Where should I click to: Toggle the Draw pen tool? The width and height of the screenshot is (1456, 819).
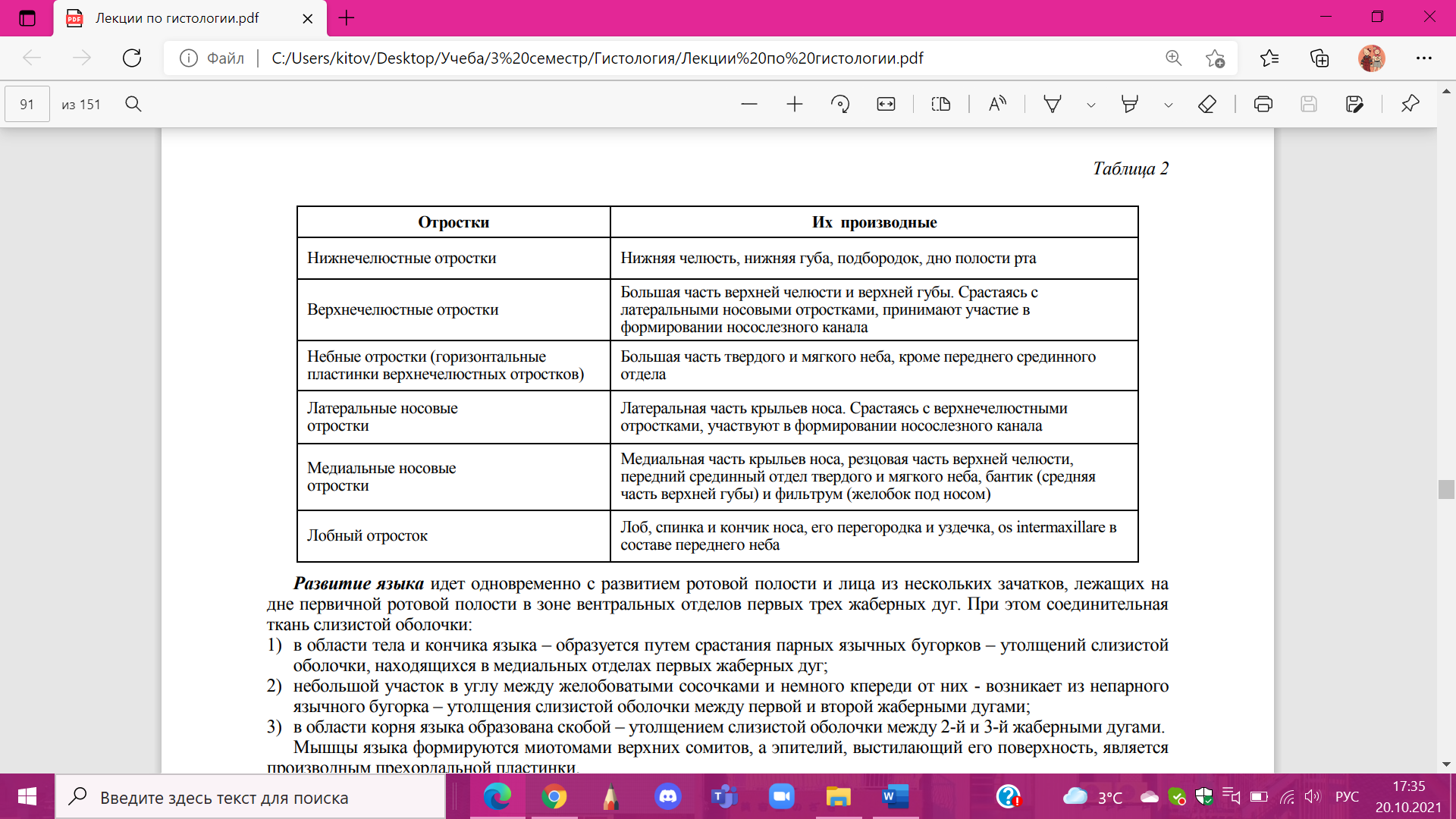tap(1053, 104)
